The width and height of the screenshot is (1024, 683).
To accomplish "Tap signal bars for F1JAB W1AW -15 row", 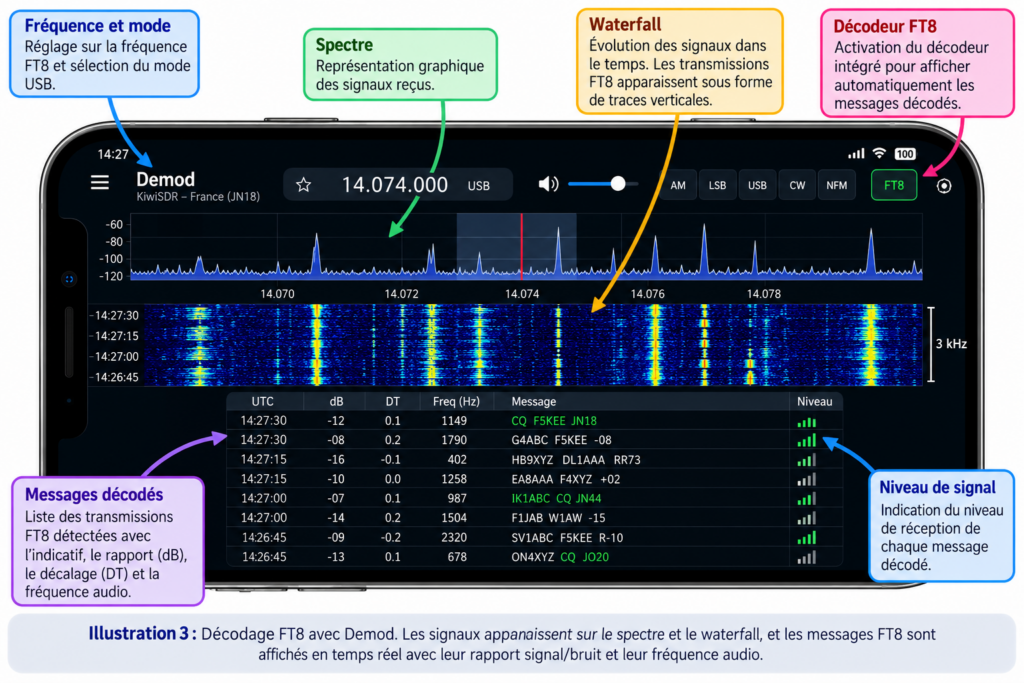I will 807,519.
